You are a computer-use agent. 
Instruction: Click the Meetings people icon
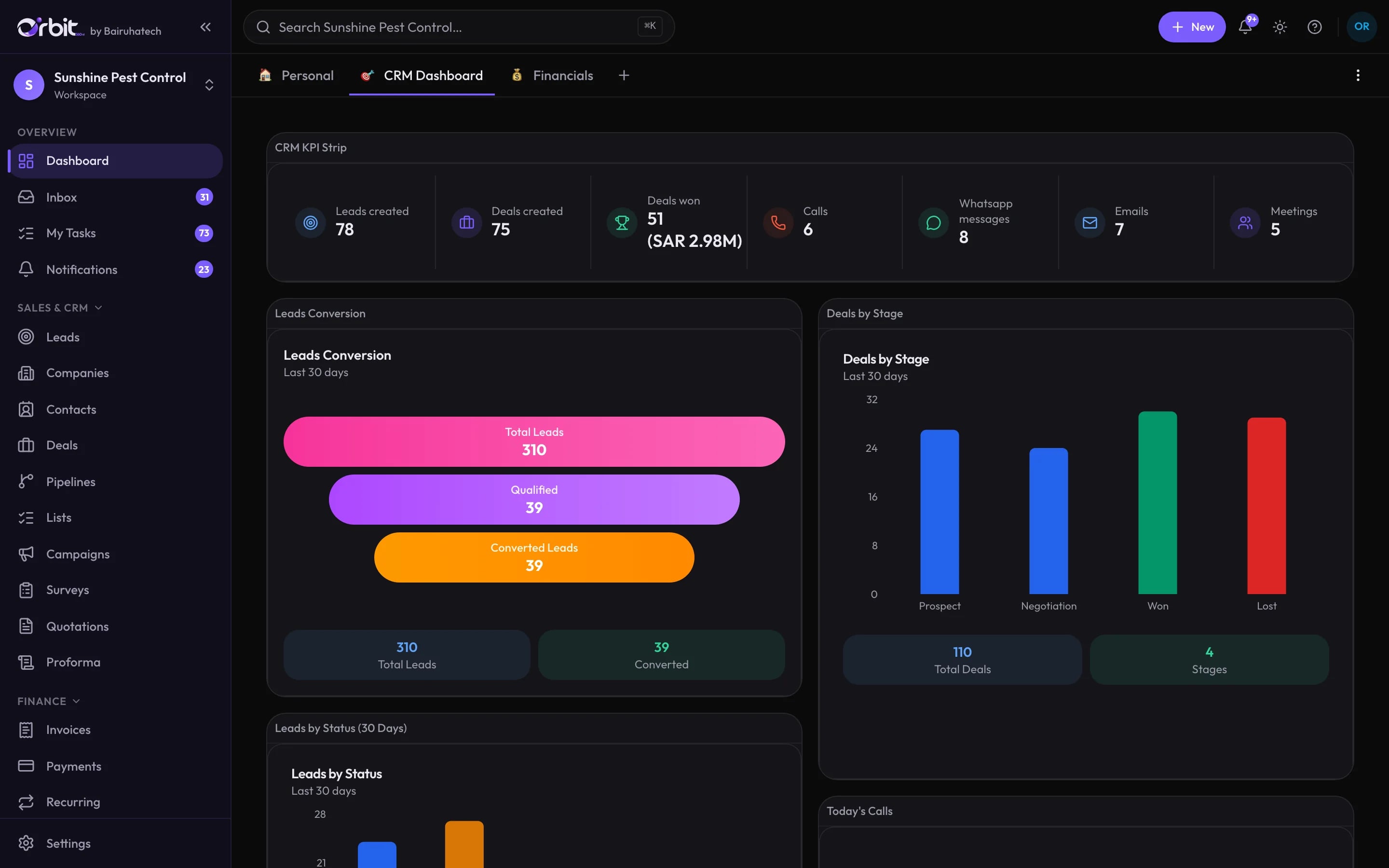1245,222
